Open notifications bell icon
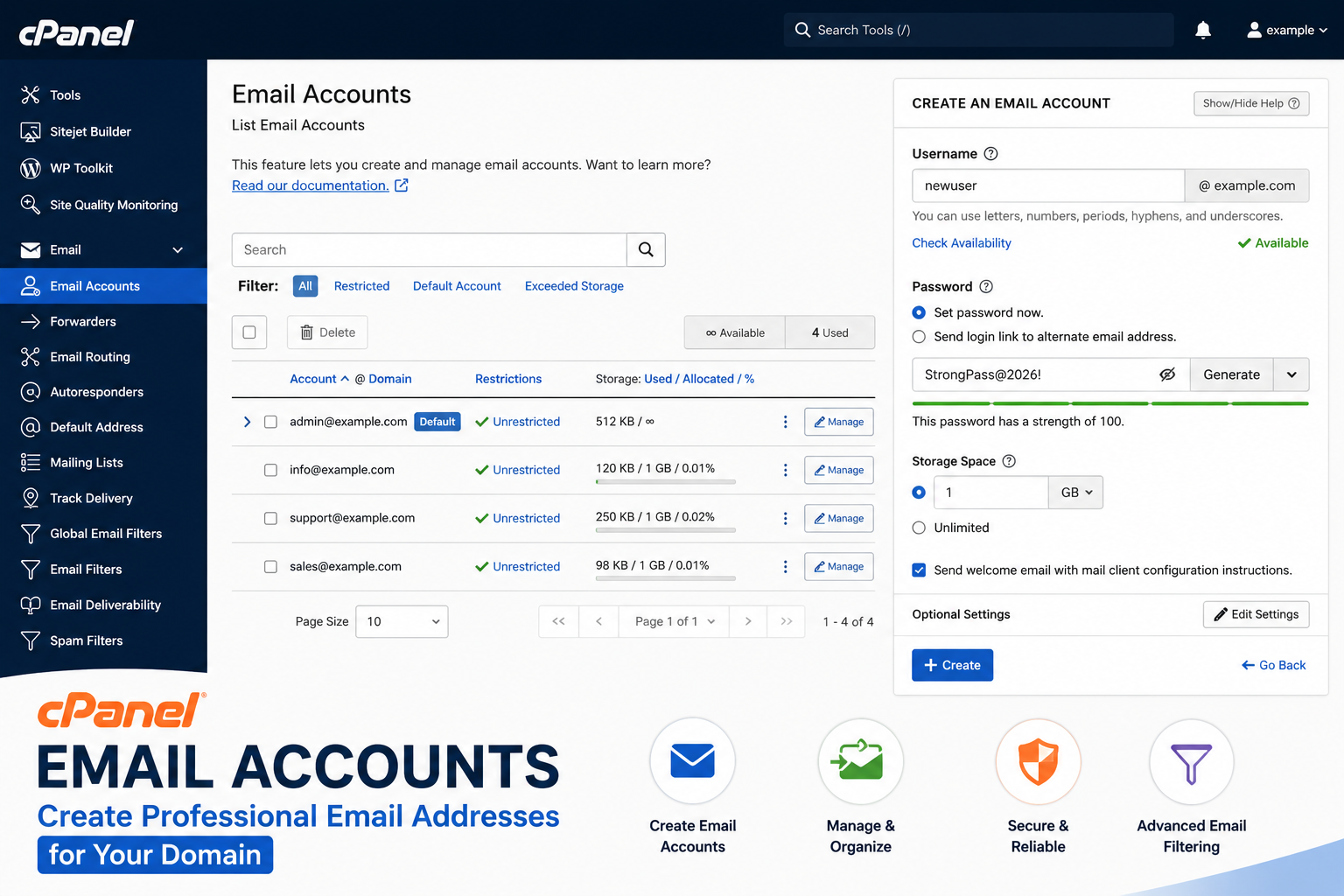Image resolution: width=1344 pixels, height=896 pixels. 1203,30
